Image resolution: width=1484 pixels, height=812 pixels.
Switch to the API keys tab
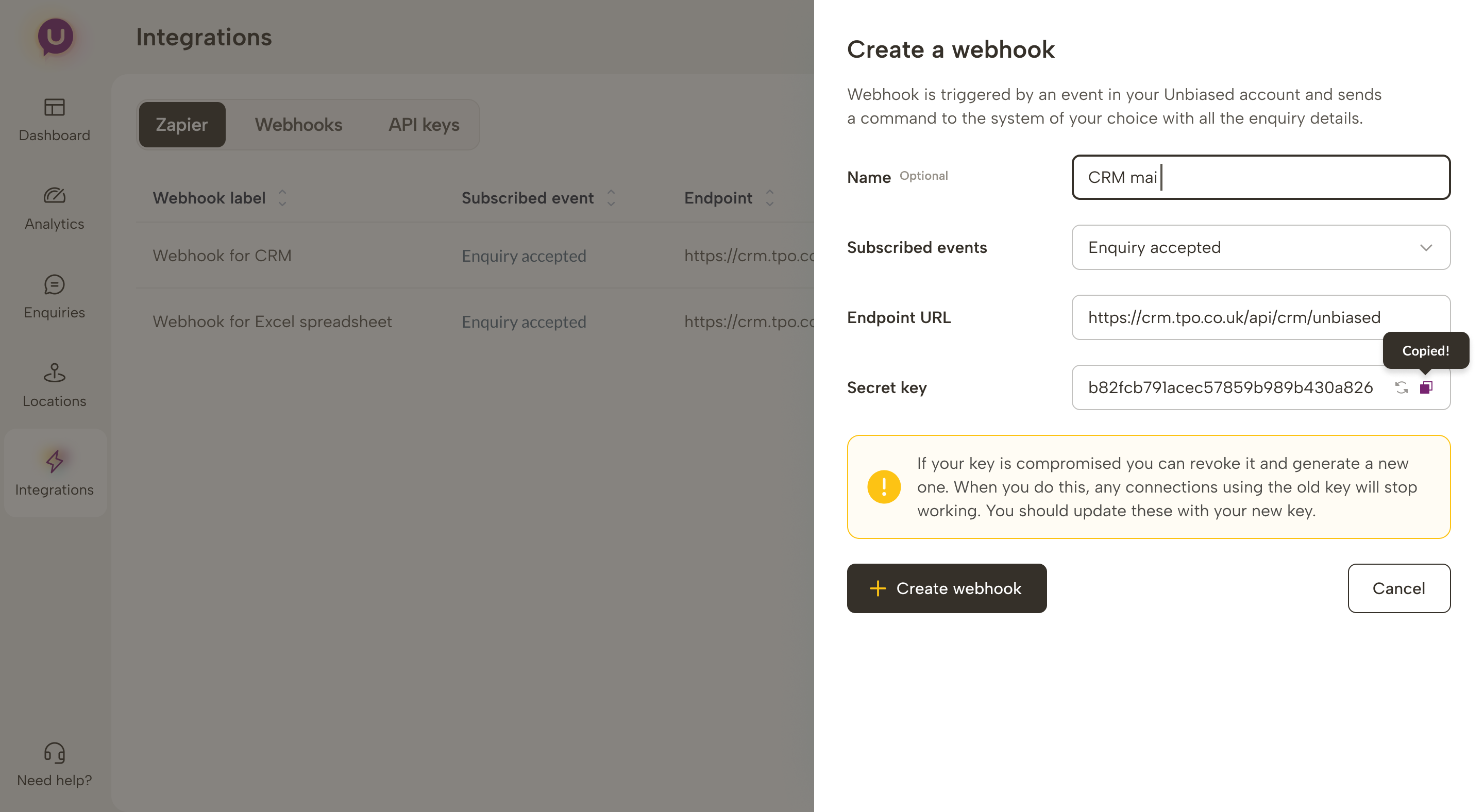point(424,125)
